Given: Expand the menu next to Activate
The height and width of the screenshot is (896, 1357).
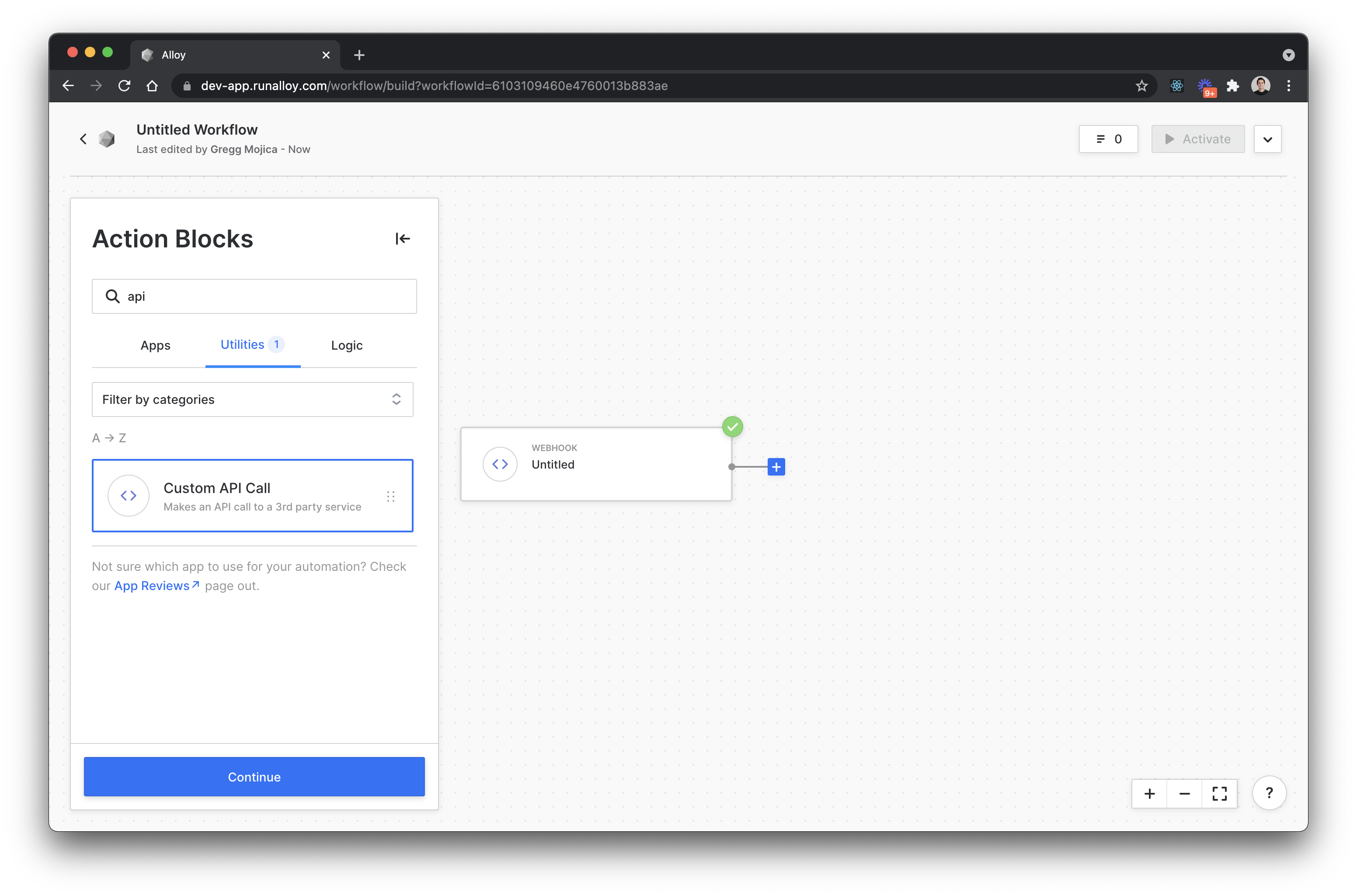Looking at the screenshot, I should [1267, 139].
